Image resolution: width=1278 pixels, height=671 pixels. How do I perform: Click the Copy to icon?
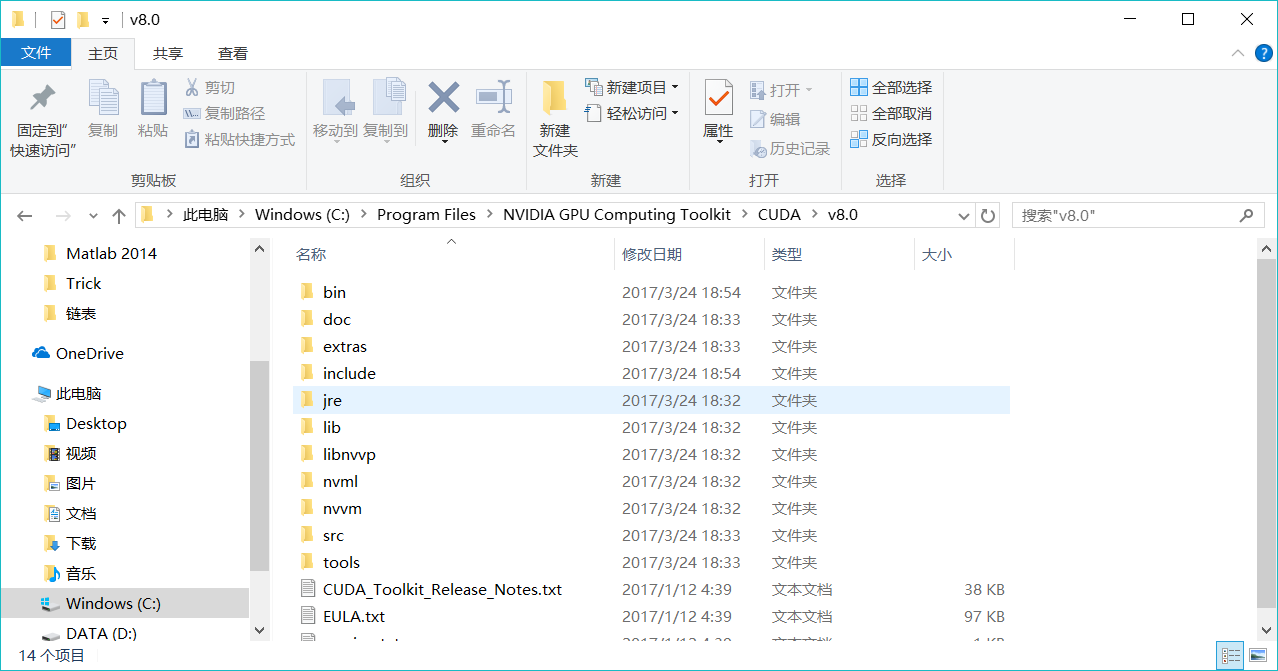(388, 97)
